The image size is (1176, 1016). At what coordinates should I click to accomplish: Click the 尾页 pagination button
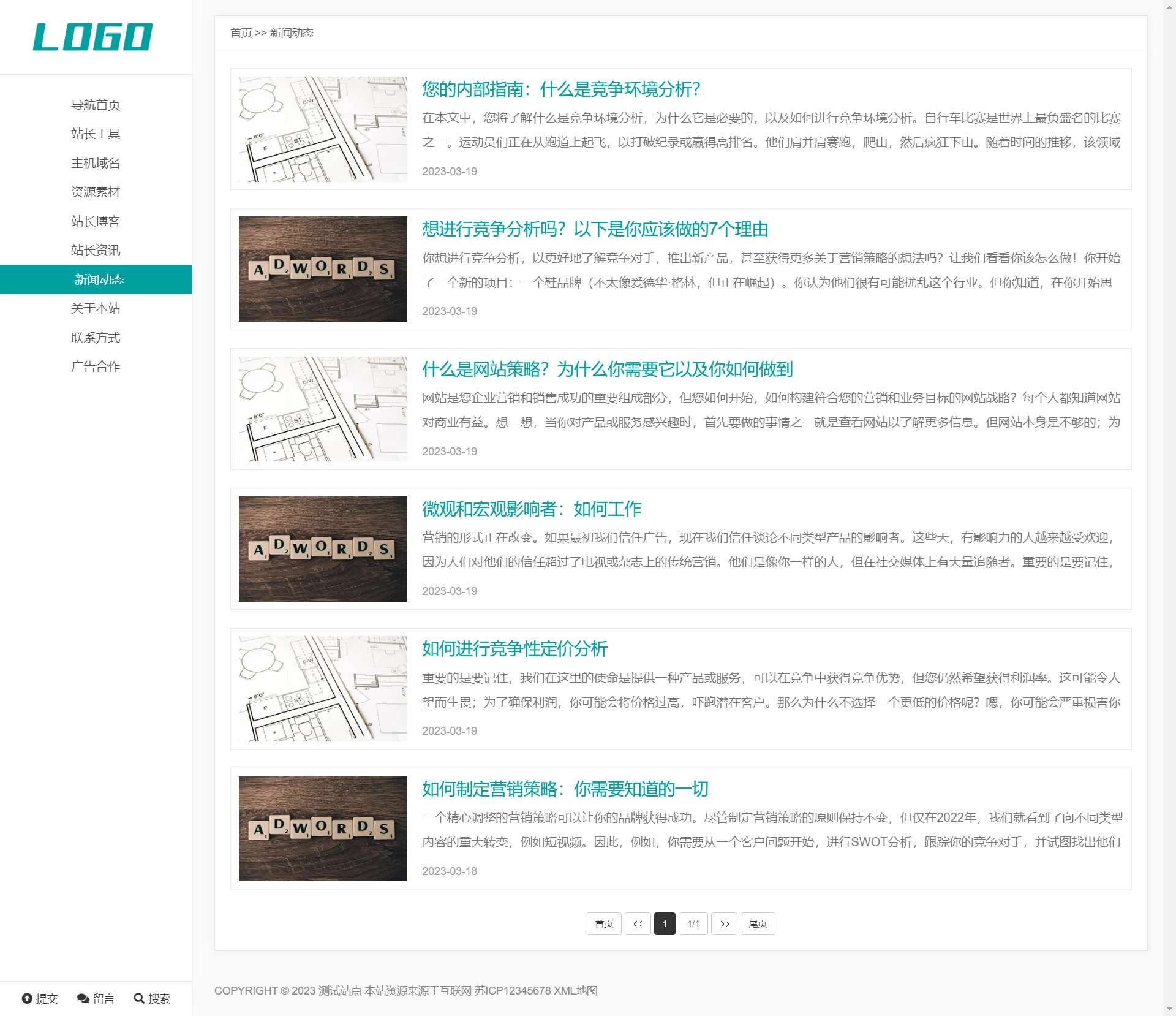point(757,923)
